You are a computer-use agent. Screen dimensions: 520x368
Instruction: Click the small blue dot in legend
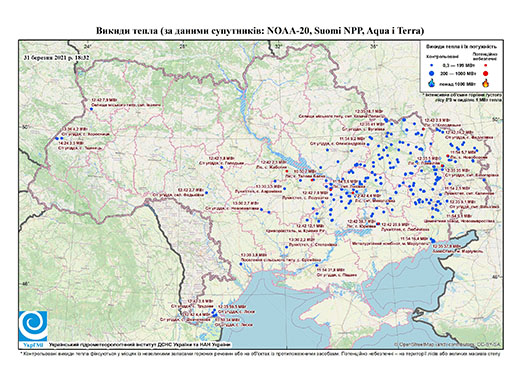432,66
